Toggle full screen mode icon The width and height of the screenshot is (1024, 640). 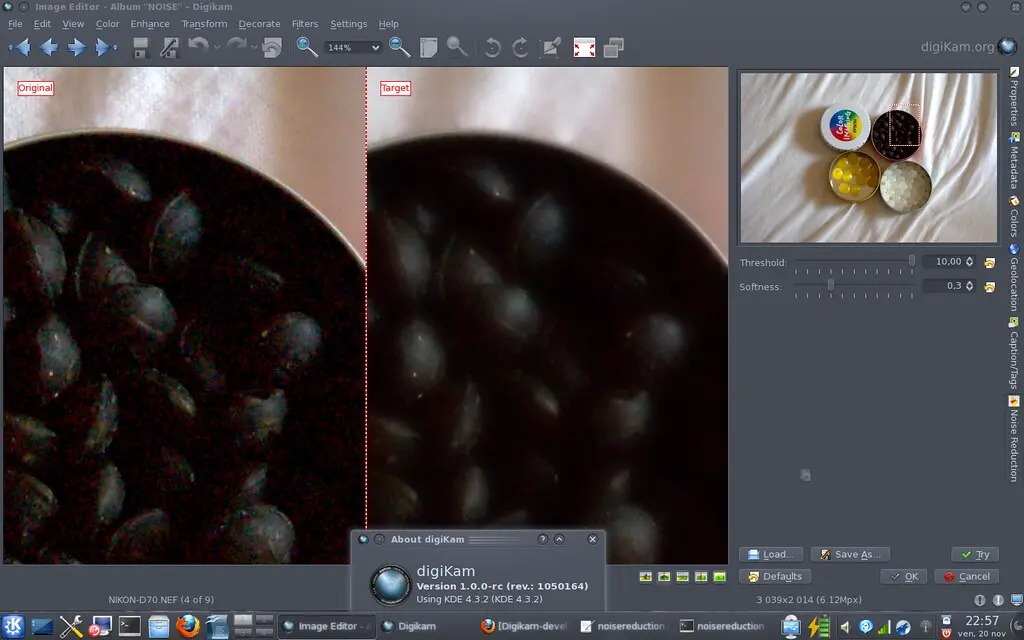[584, 47]
